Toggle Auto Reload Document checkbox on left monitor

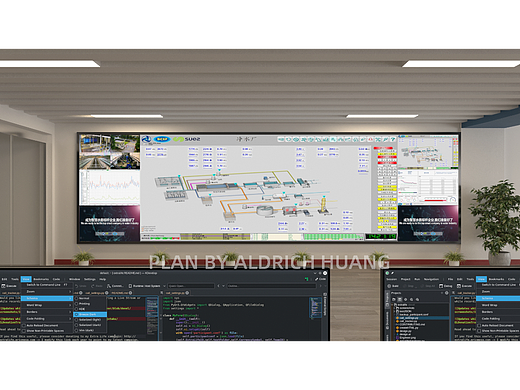pos(24,326)
